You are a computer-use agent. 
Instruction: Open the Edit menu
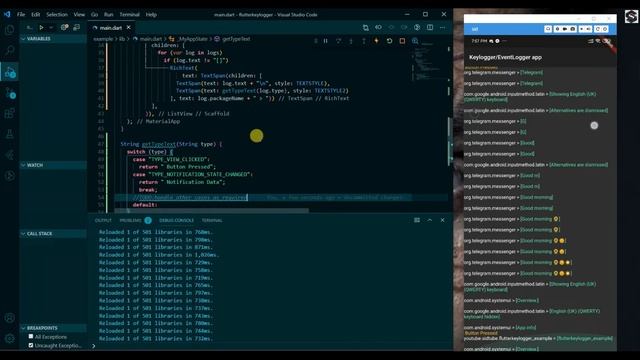[36, 14]
